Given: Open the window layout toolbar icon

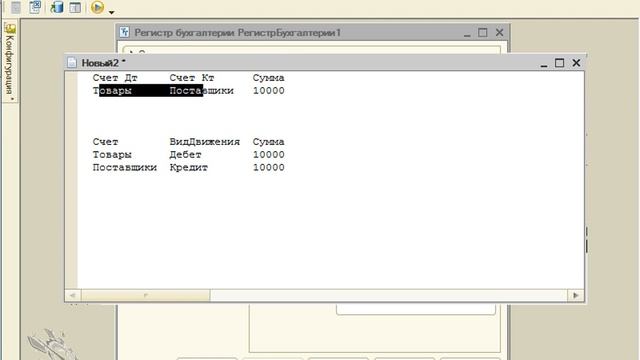Looking at the screenshot, I should [x=75, y=7].
